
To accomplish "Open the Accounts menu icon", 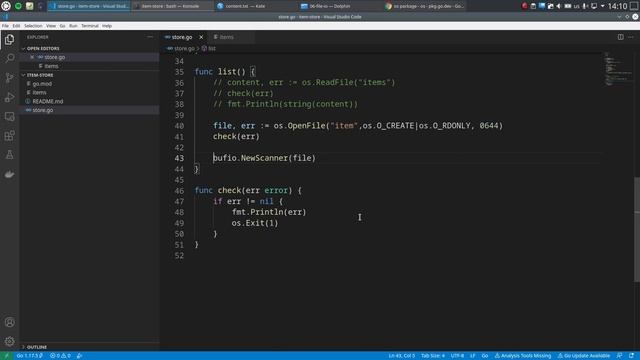I will tap(9, 322).
